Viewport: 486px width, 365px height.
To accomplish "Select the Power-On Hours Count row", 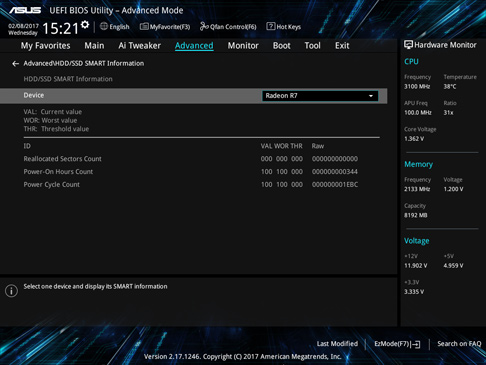I will coord(191,172).
